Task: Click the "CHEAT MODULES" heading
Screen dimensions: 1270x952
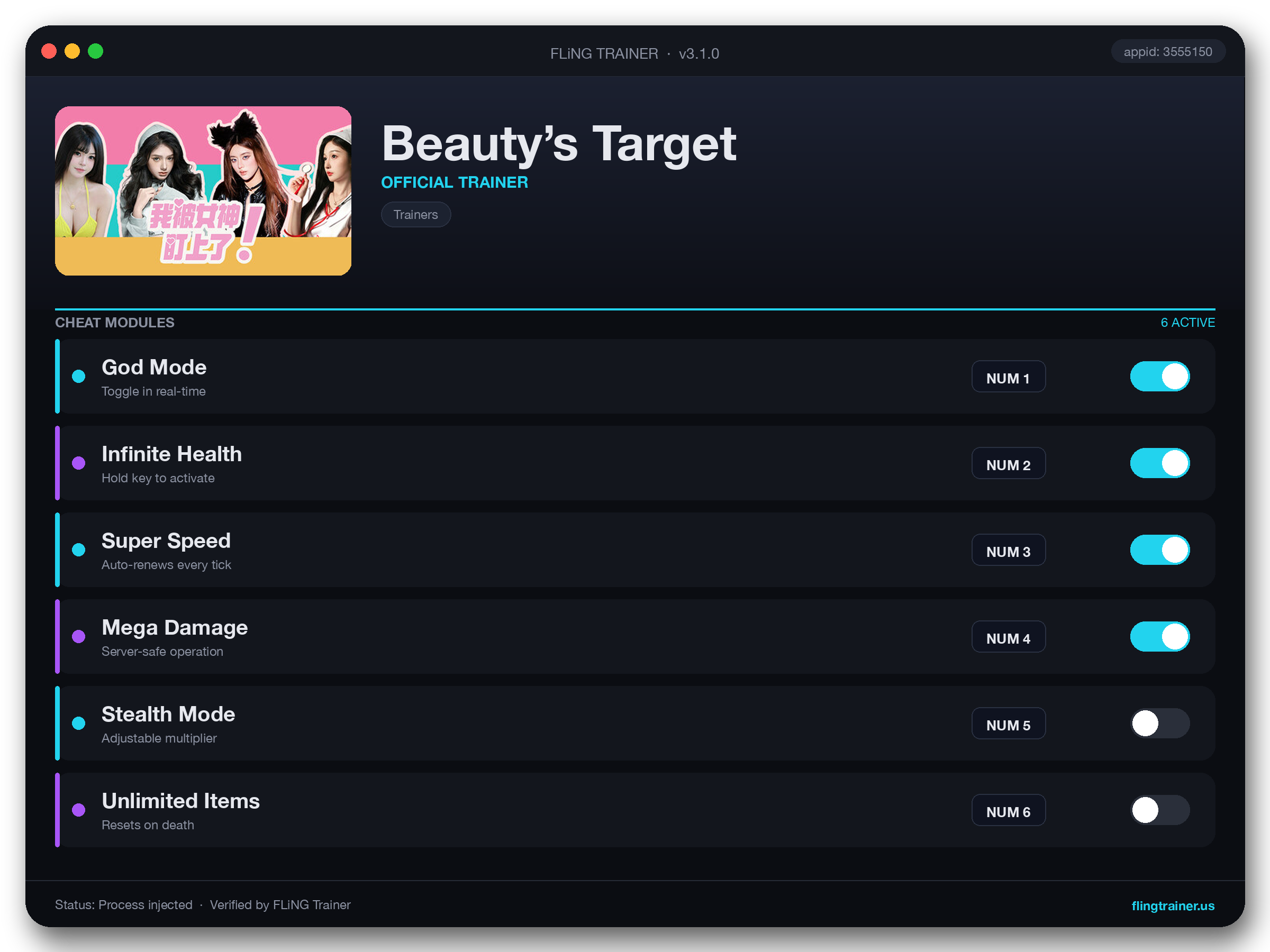Action: point(115,323)
